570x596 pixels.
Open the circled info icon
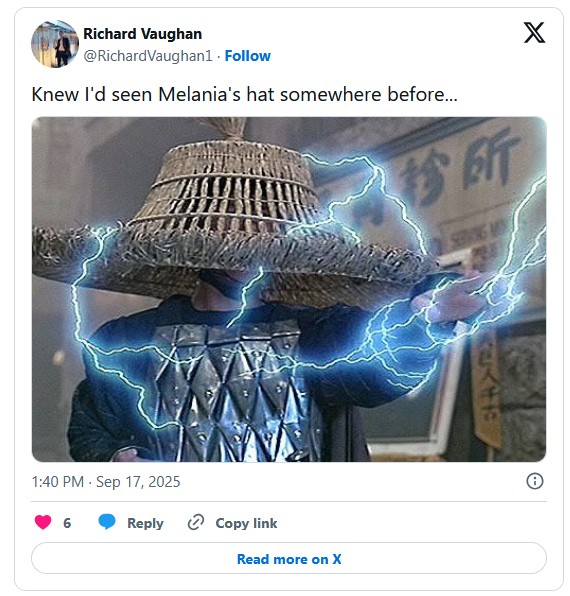(535, 481)
